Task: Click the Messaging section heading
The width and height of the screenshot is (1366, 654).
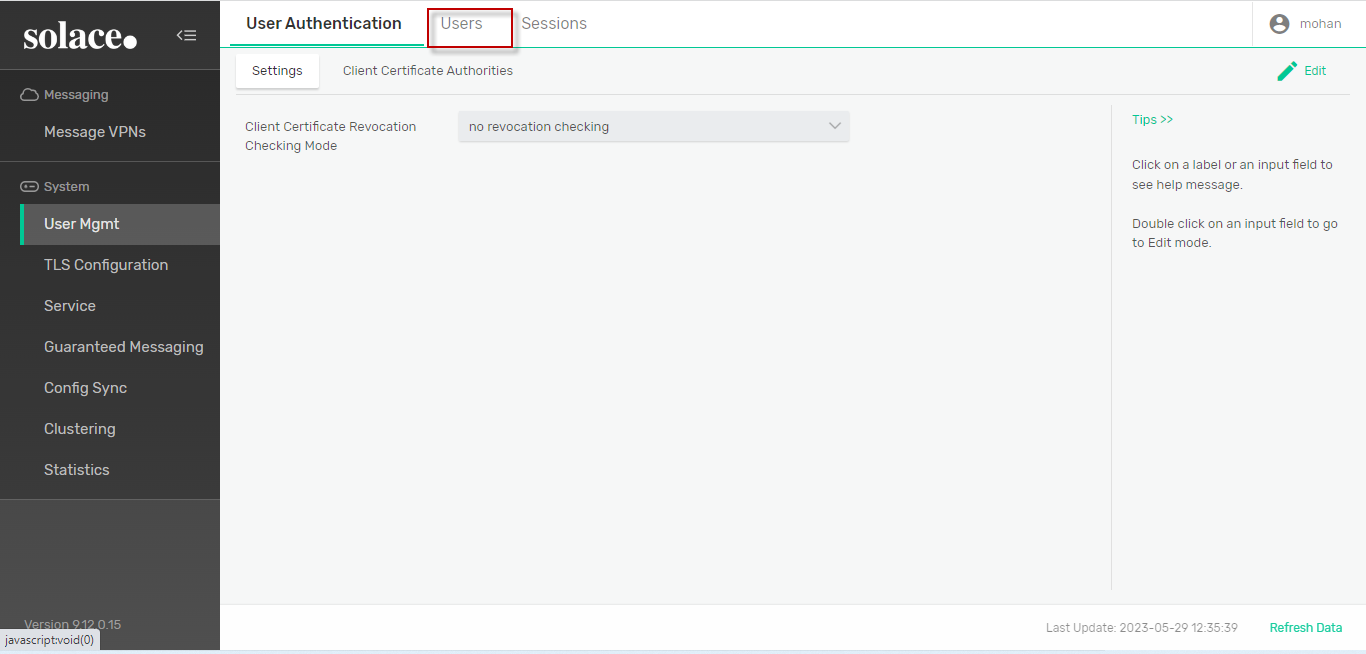Action: pyautogui.click(x=76, y=95)
